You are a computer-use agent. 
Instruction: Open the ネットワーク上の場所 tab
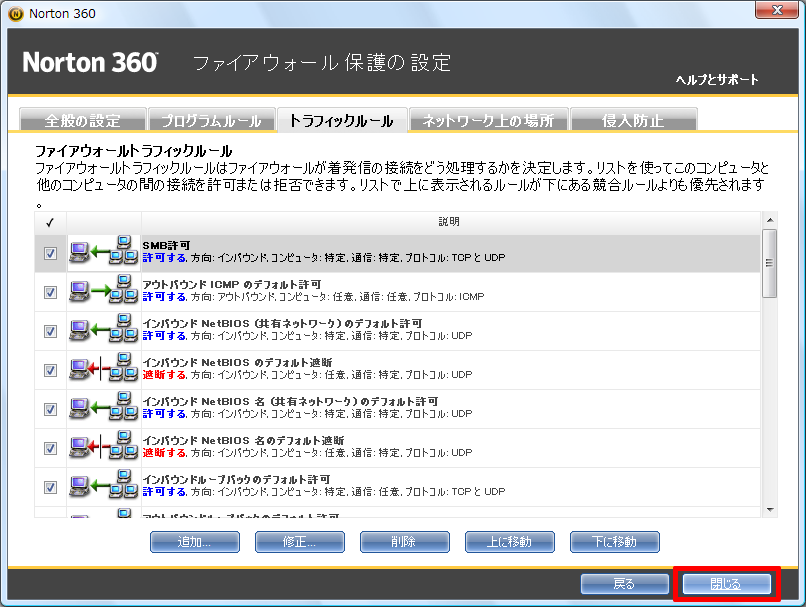point(488,121)
